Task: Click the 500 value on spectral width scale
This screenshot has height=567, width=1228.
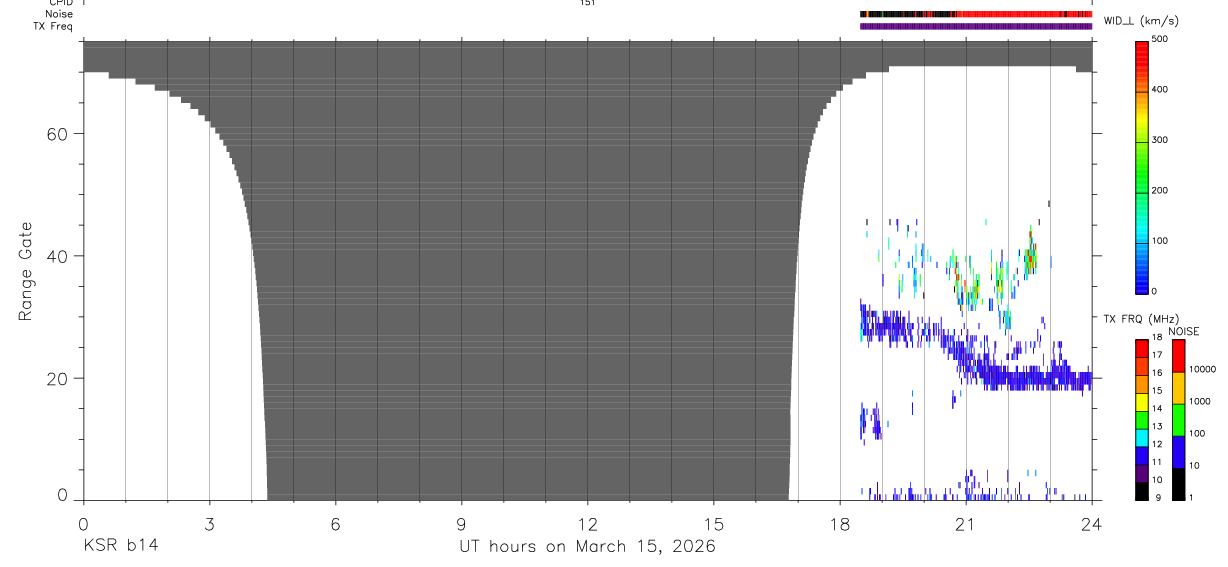Action: [x=1159, y=39]
